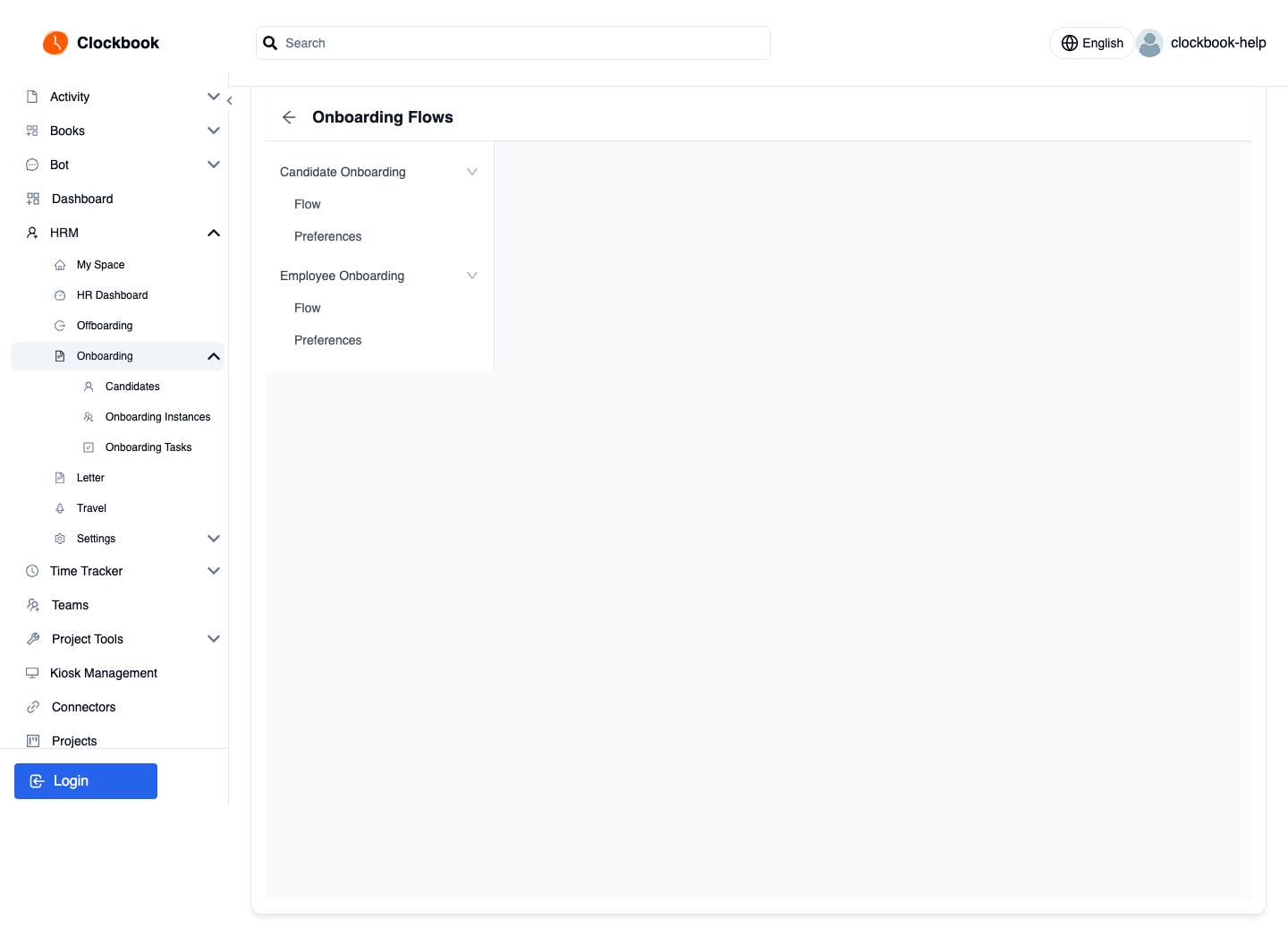This screenshot has width=1288, height=936.
Task: Open Connectors page
Action: [84, 707]
